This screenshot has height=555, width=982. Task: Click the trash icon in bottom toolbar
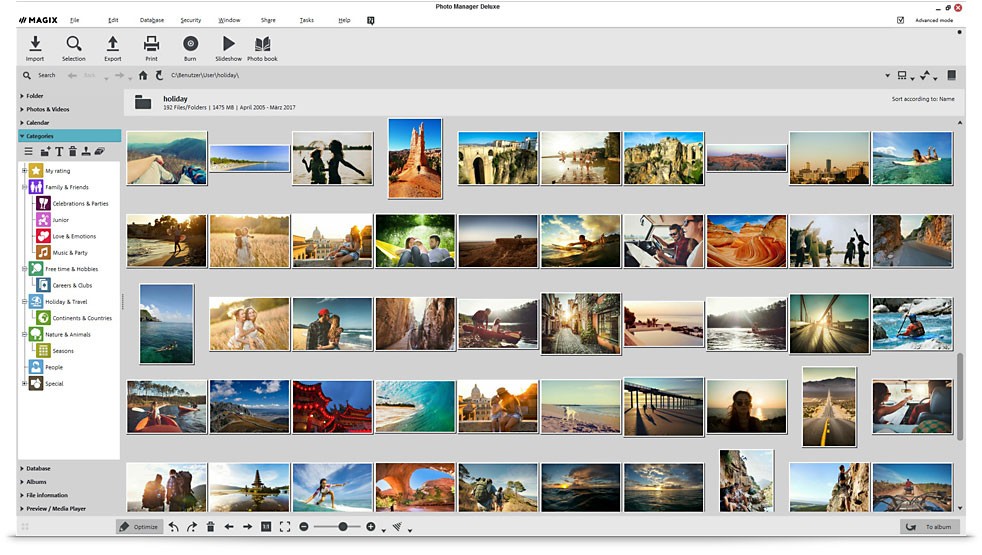[210, 526]
